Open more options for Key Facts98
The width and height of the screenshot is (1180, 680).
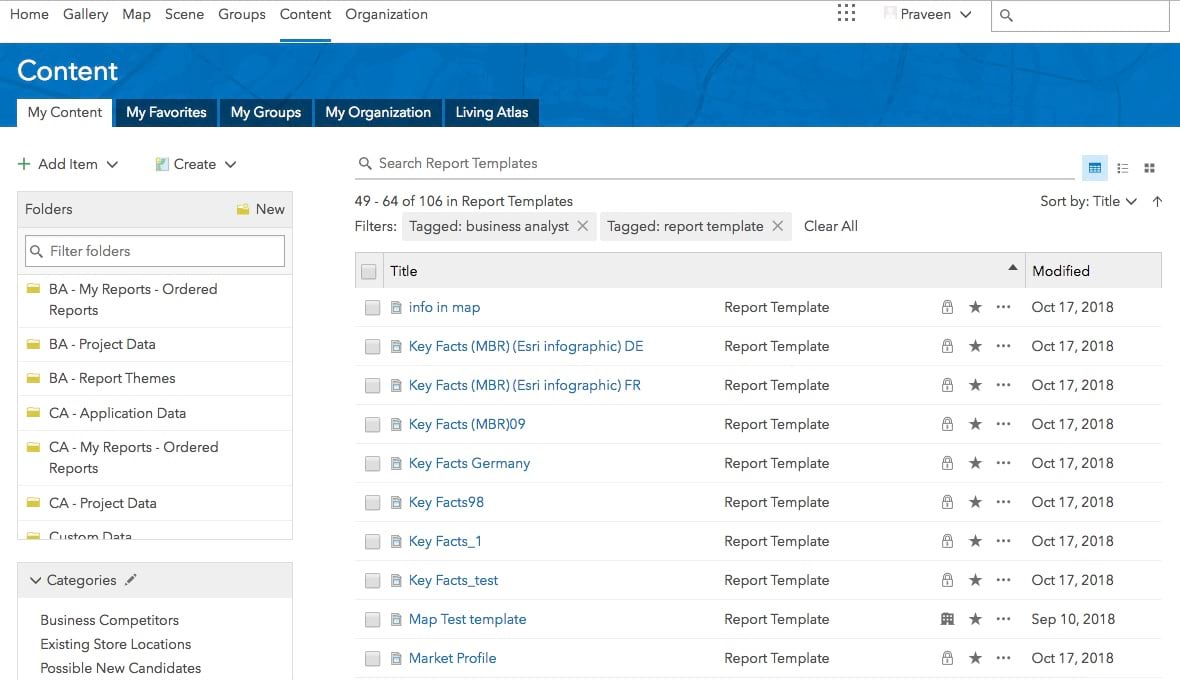click(x=1003, y=502)
